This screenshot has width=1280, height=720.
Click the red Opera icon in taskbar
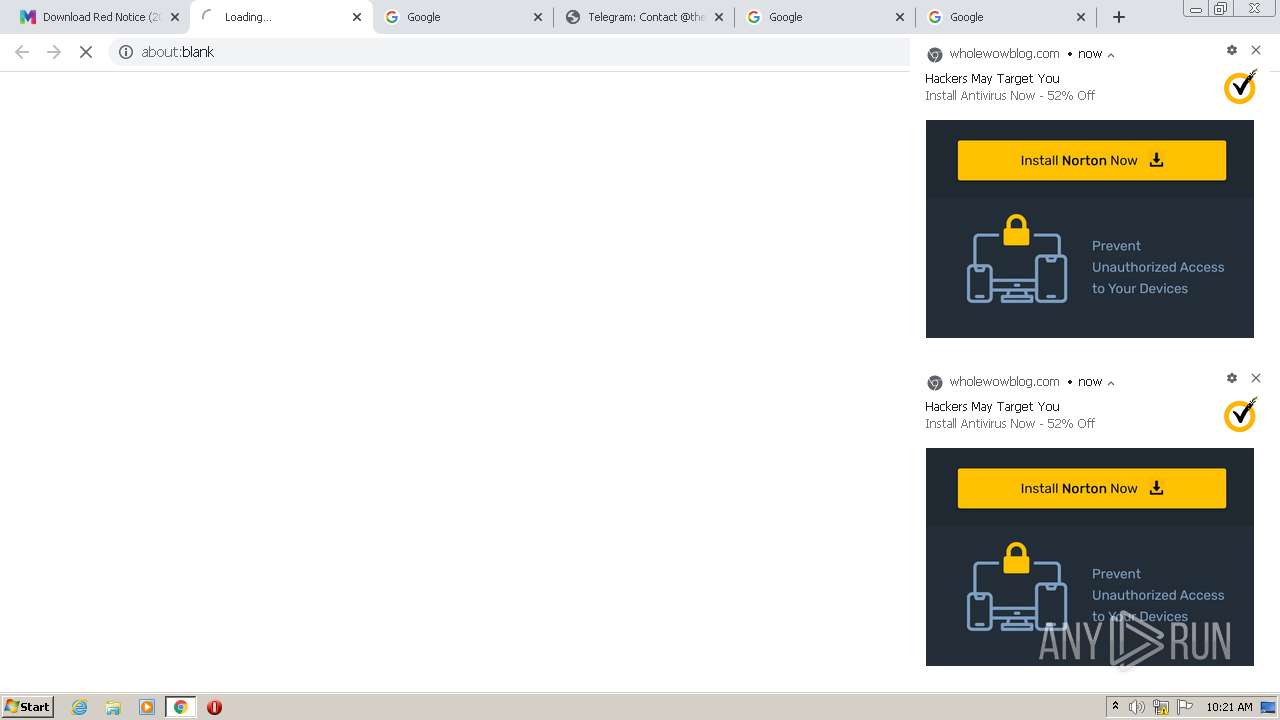(x=214, y=707)
